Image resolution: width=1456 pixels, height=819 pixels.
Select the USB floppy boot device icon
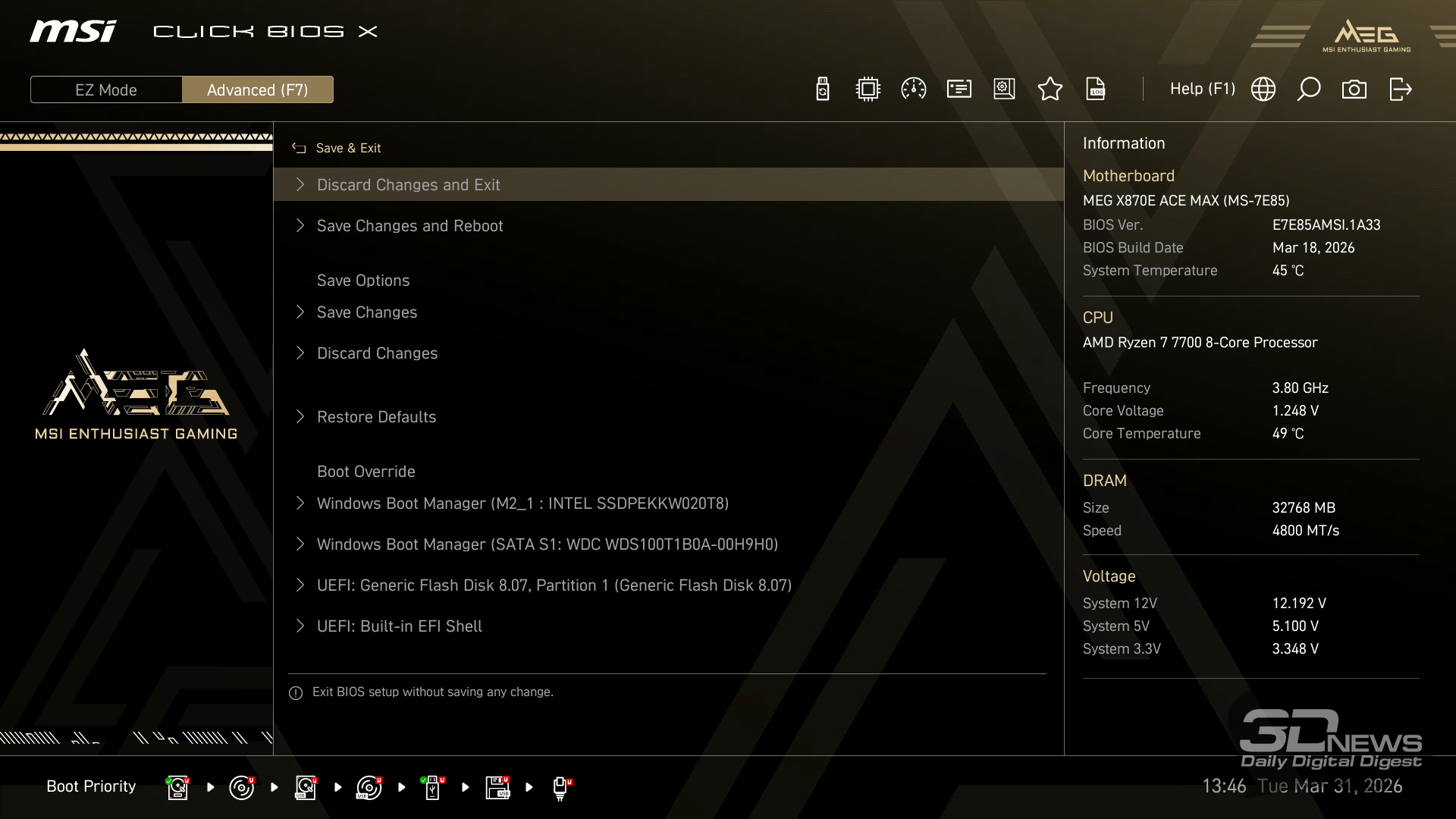click(x=497, y=787)
